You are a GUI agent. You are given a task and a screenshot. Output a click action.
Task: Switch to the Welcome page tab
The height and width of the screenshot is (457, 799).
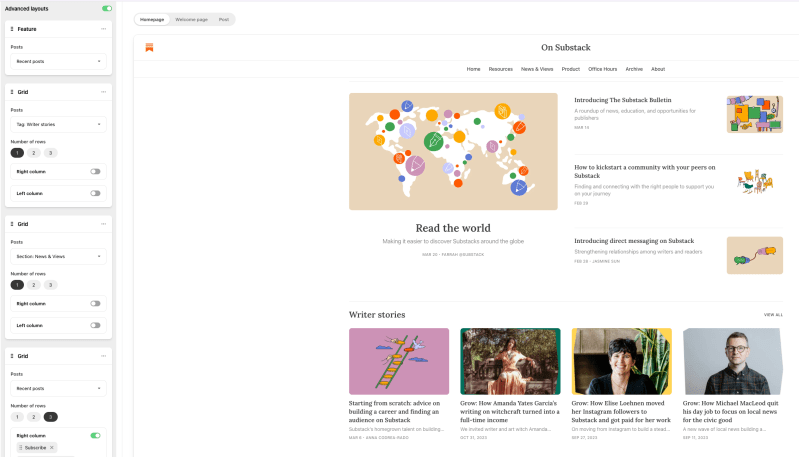tap(192, 19)
